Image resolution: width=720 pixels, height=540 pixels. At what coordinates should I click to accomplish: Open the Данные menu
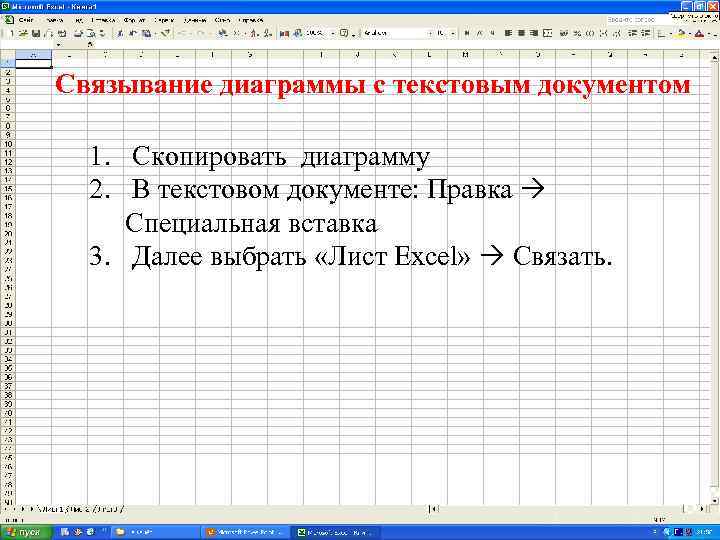(195, 20)
